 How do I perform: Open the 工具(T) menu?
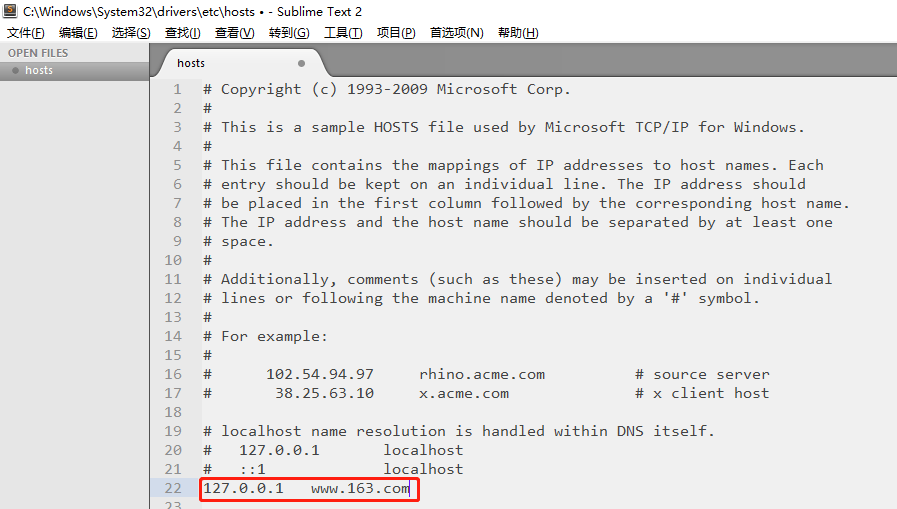(343, 33)
